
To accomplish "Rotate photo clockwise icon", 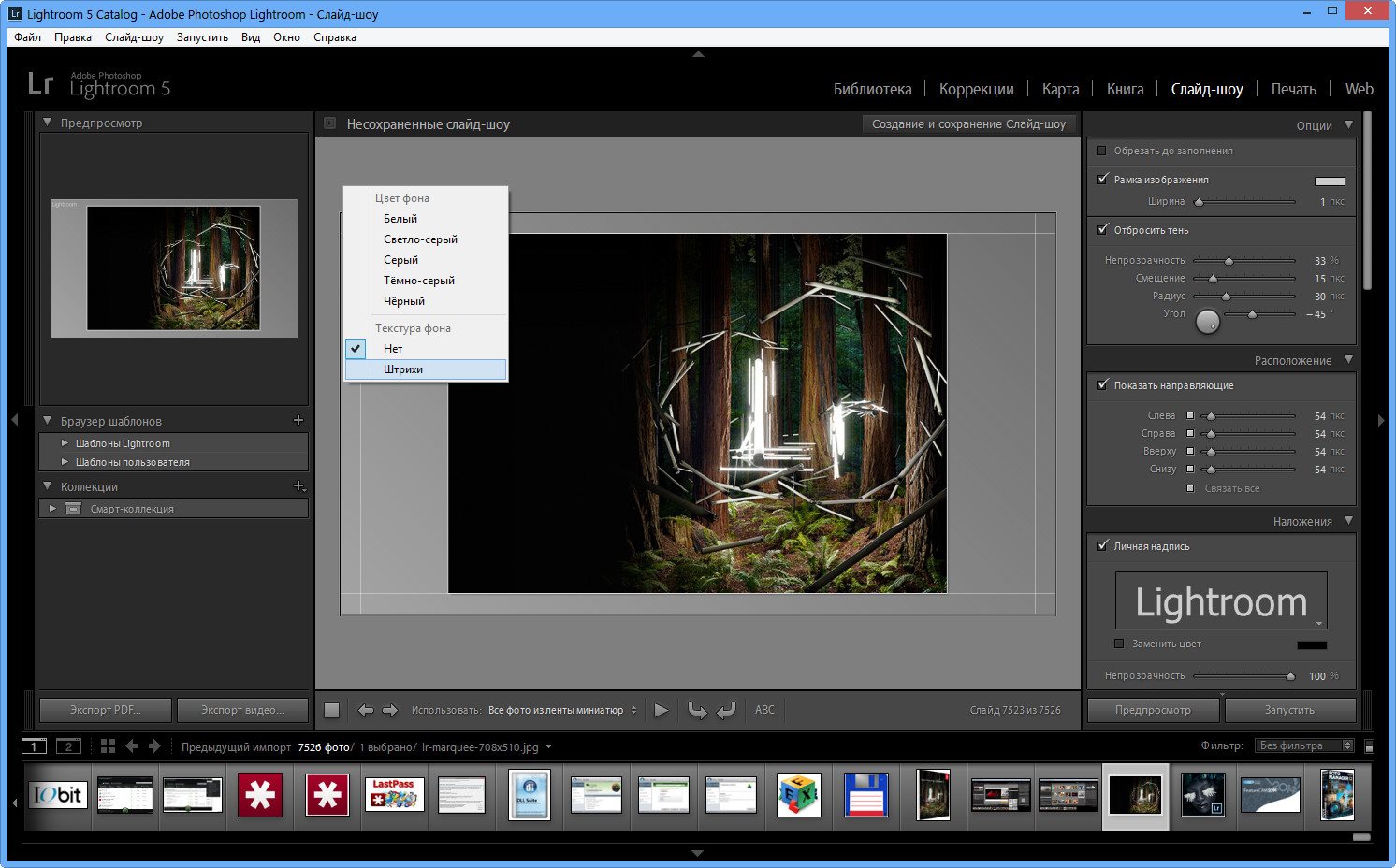I will (x=727, y=710).
